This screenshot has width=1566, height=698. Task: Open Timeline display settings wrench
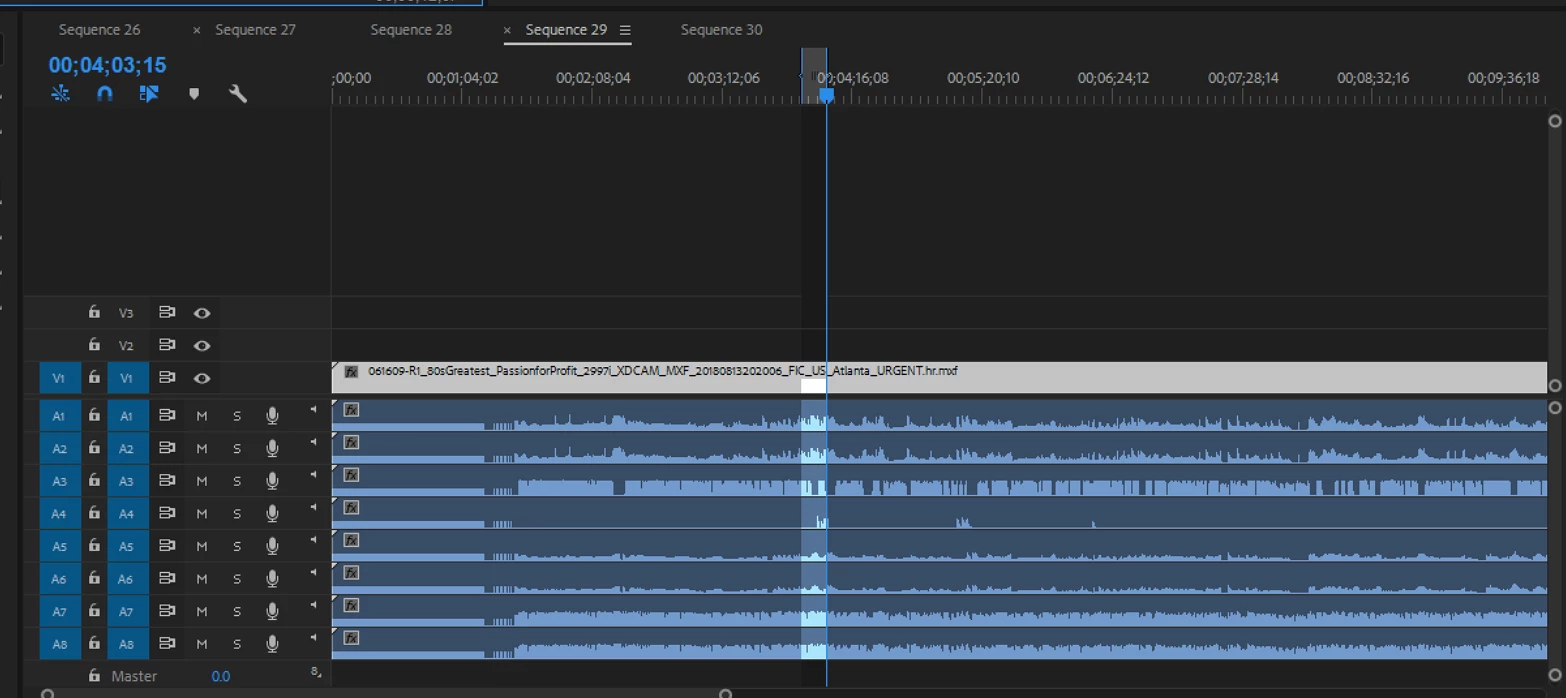pos(238,93)
